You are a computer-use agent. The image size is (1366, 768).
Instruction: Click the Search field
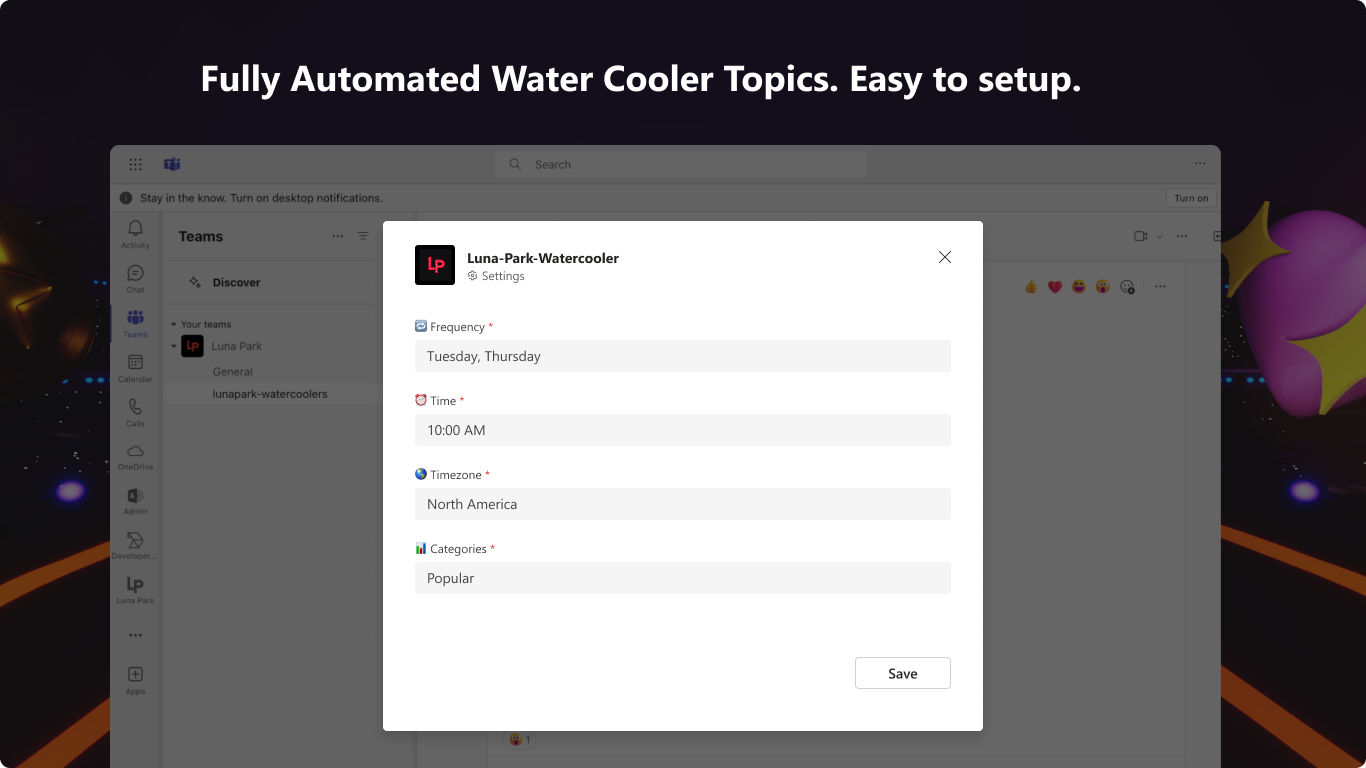680,164
